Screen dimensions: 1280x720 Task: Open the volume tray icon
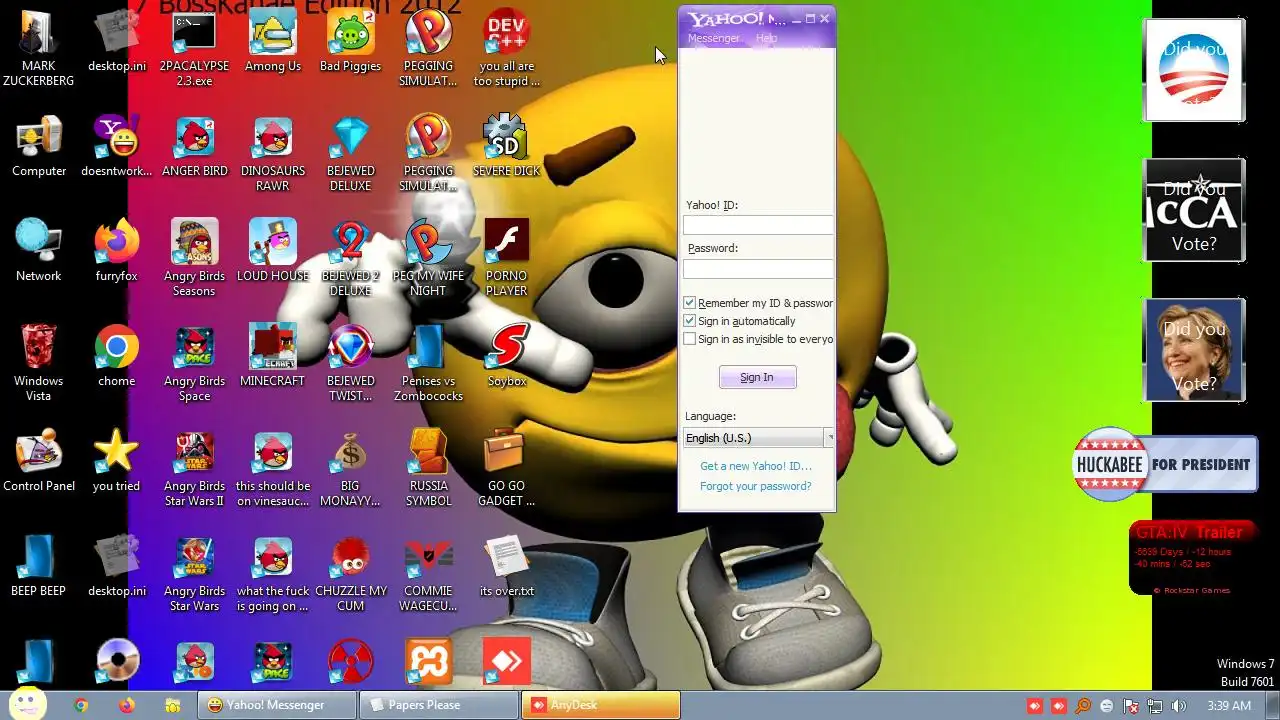pyautogui.click(x=1179, y=706)
